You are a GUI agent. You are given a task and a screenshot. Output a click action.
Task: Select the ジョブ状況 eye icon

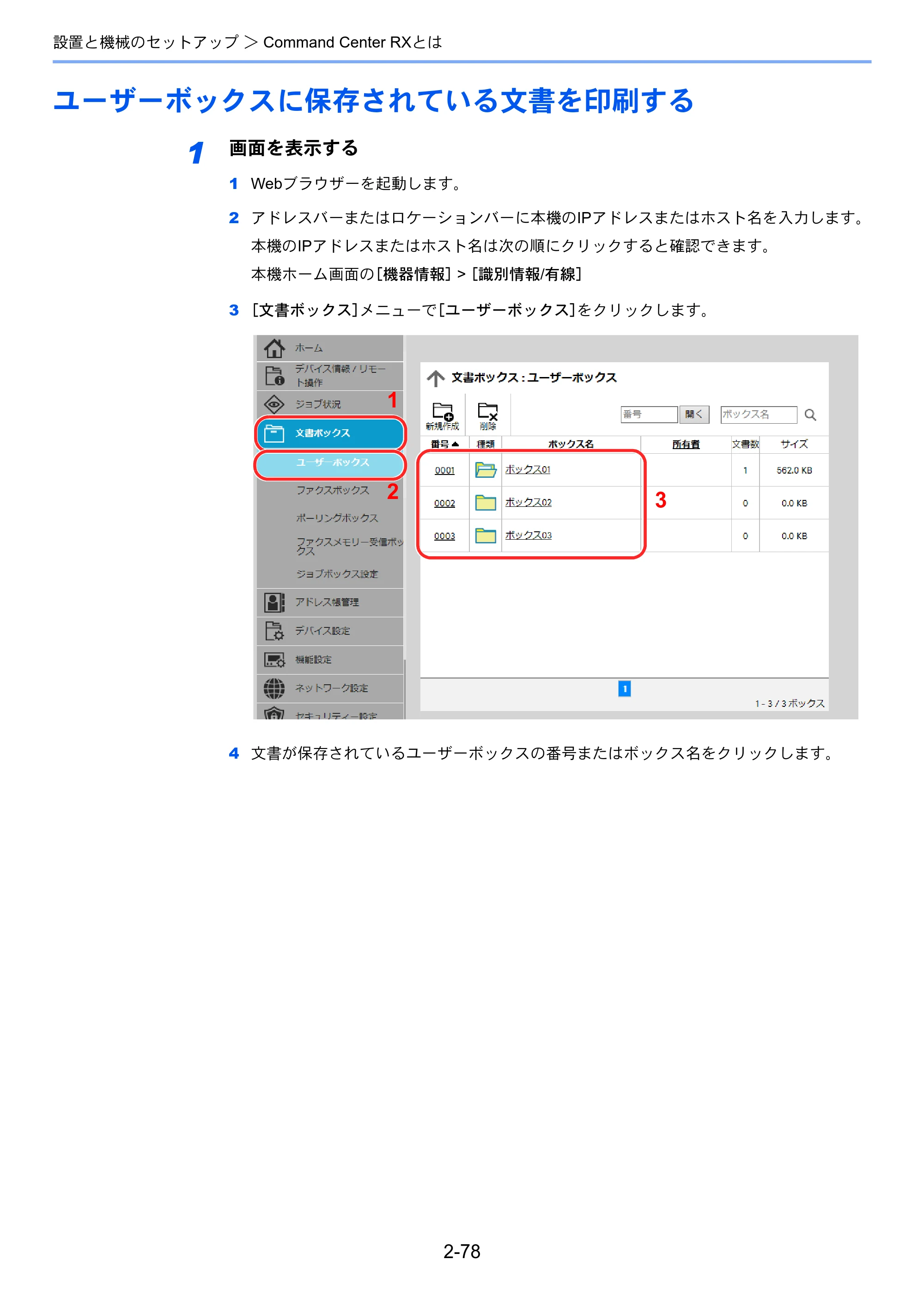(274, 404)
